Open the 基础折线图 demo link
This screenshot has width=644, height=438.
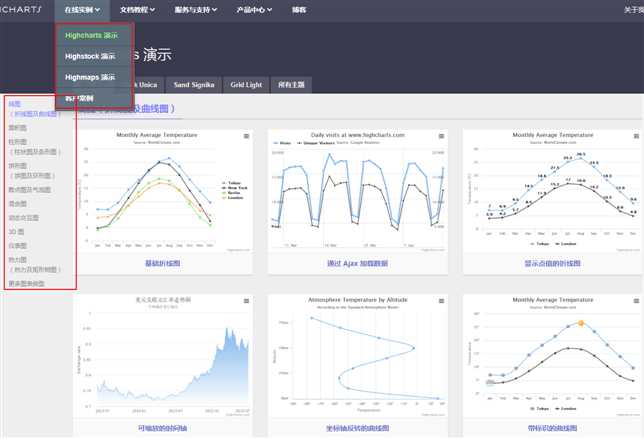tap(163, 263)
